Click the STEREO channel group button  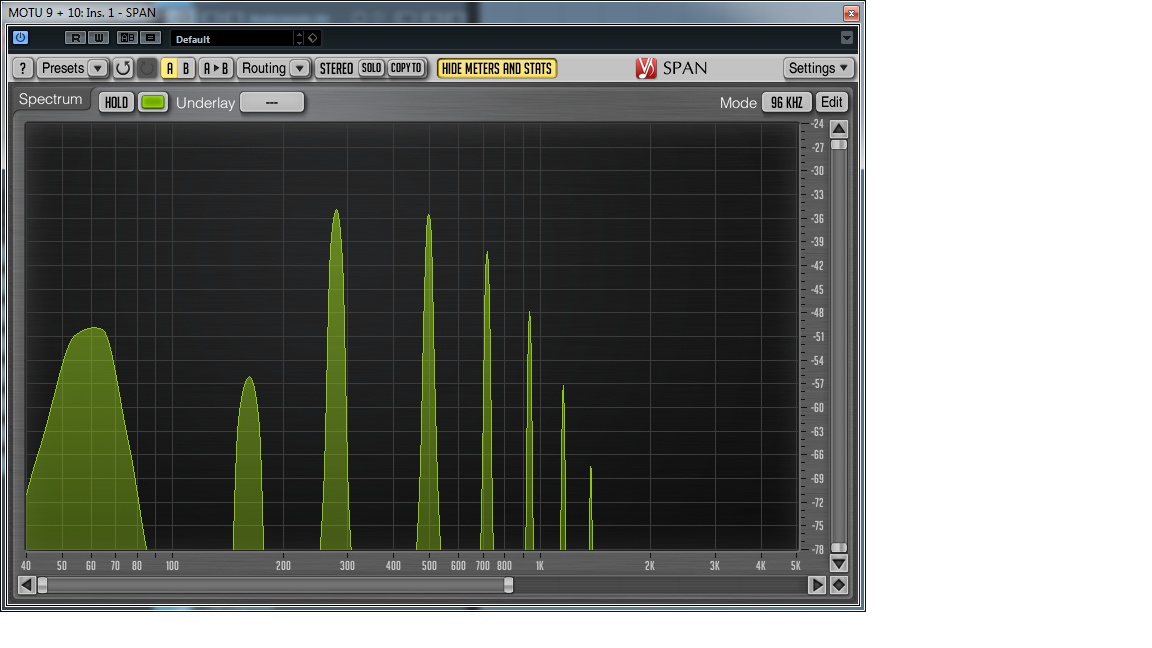(336, 68)
